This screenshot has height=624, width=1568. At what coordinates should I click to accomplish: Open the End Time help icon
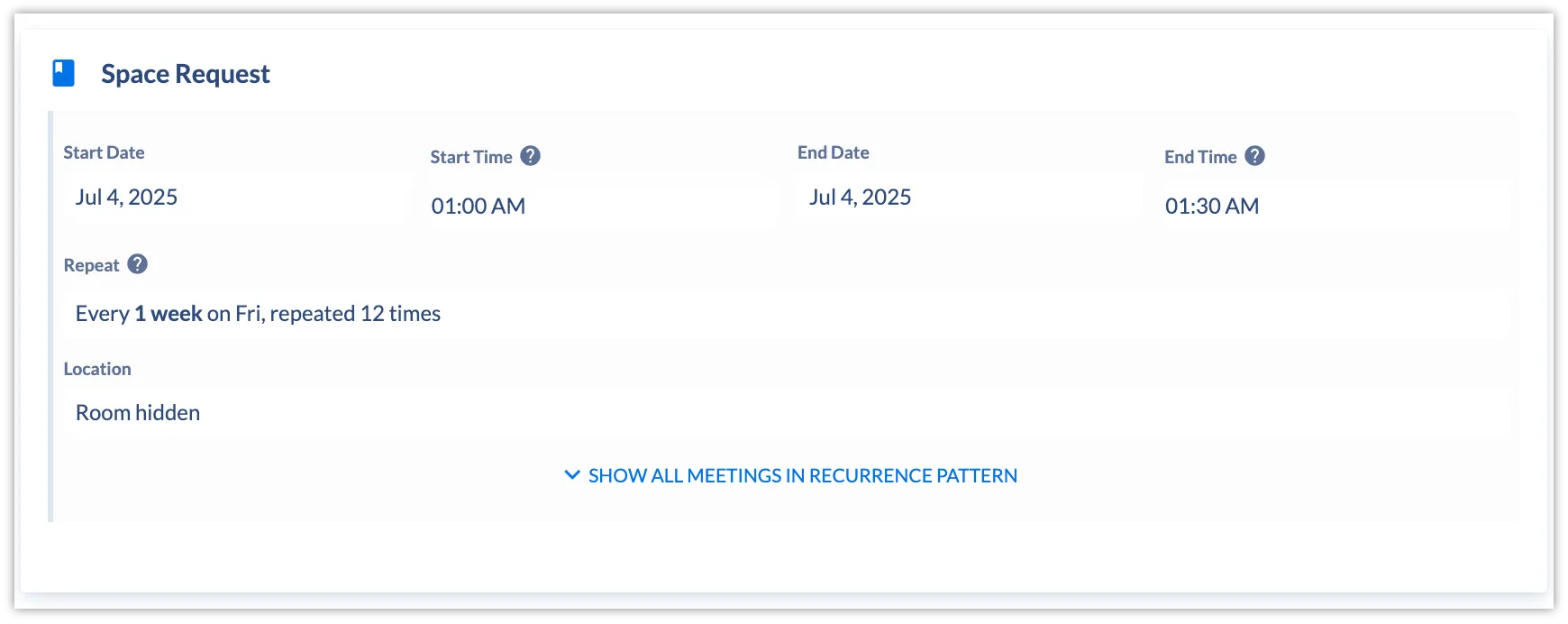(x=1255, y=156)
